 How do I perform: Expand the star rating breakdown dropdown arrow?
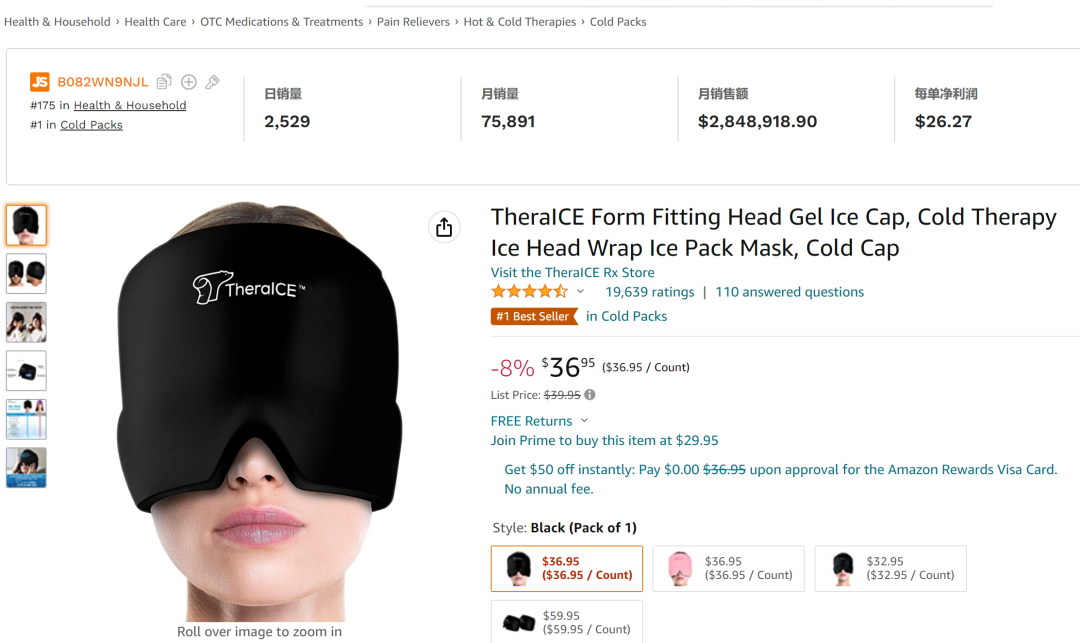click(x=580, y=292)
